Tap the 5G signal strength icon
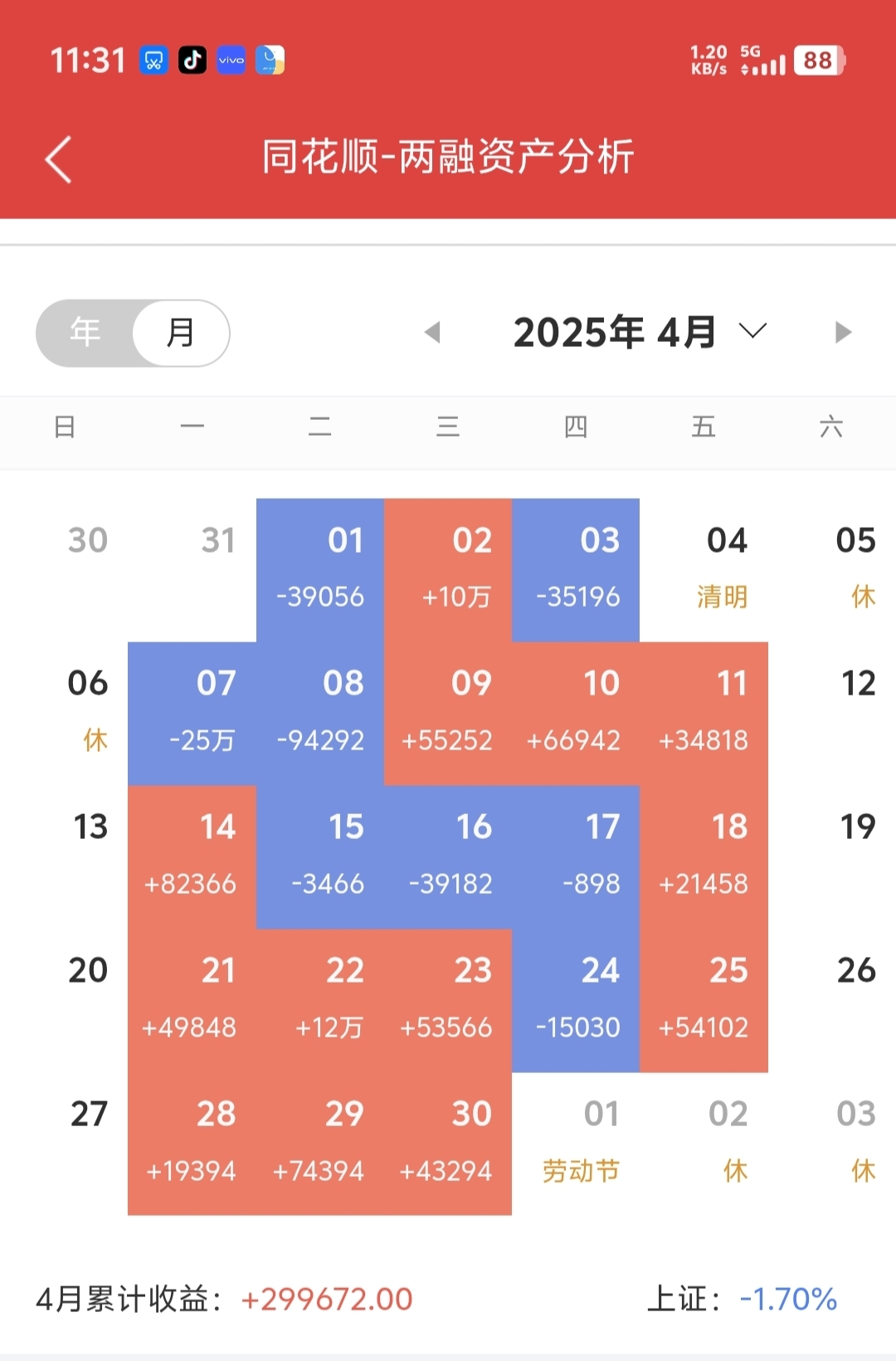This screenshot has height=1361, width=896. coord(763,61)
